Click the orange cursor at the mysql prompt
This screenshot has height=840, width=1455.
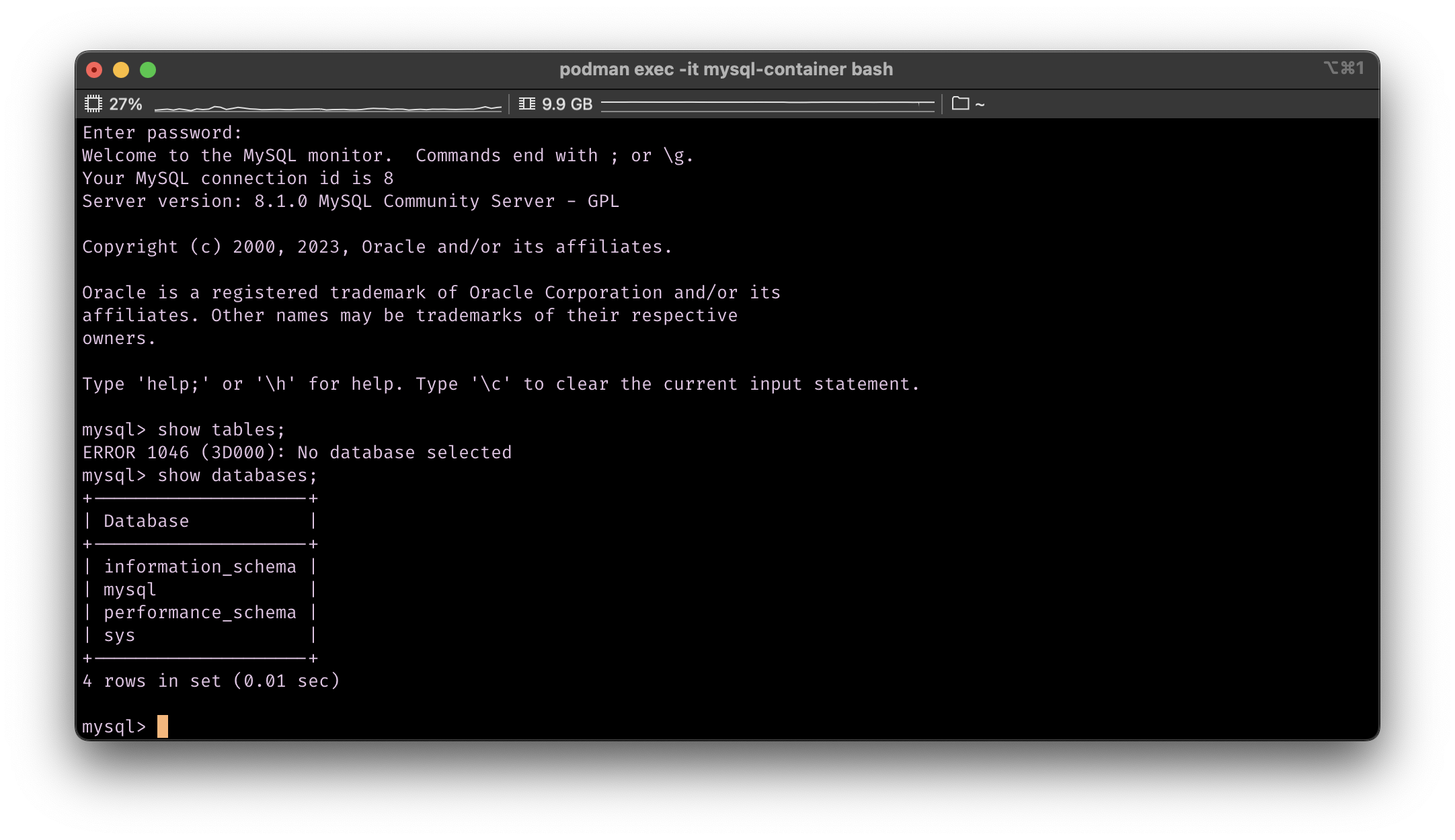pyautogui.click(x=163, y=726)
